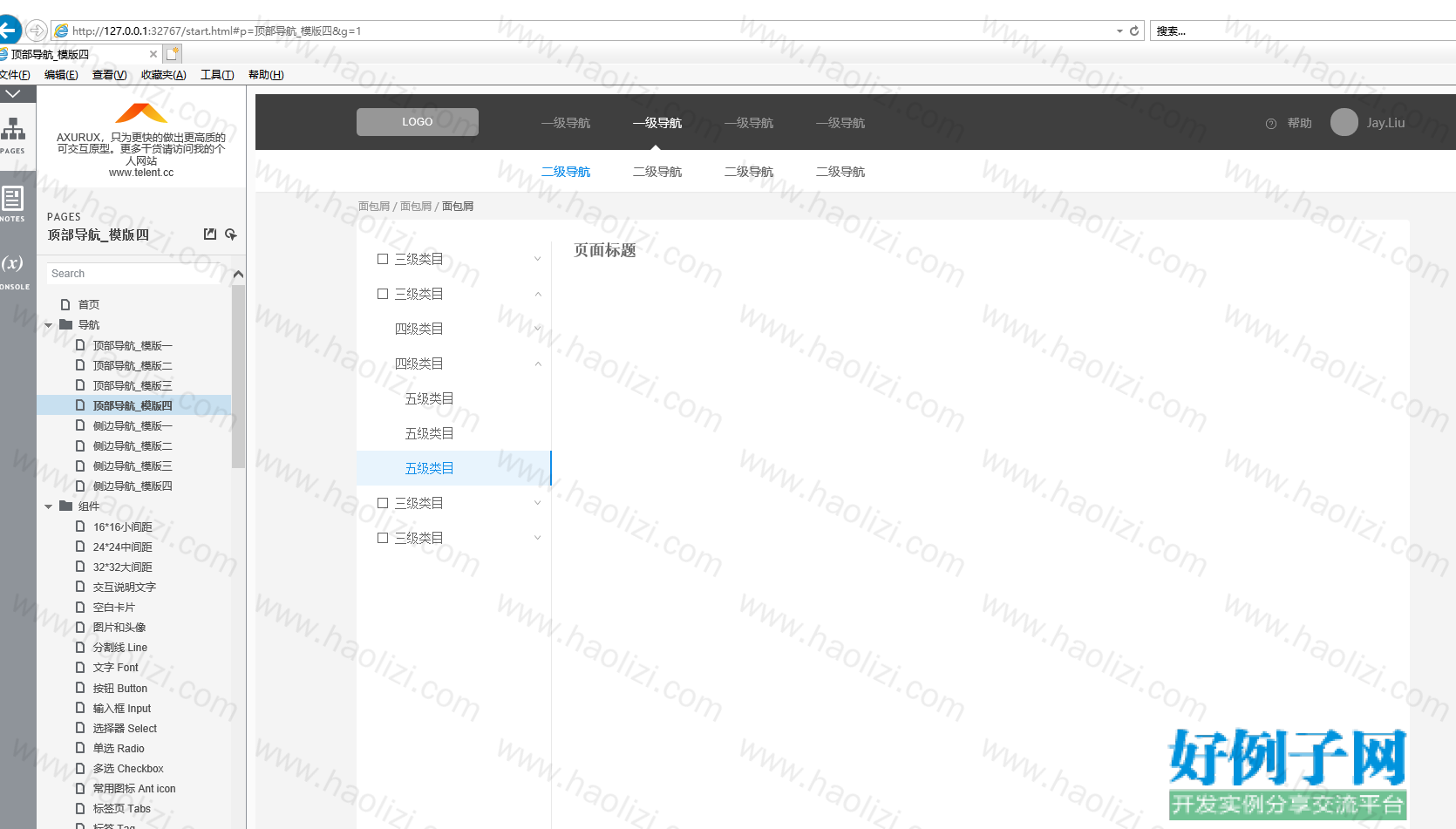
Task: Click the open-without-sidebar icon beside page title
Action: (210, 234)
